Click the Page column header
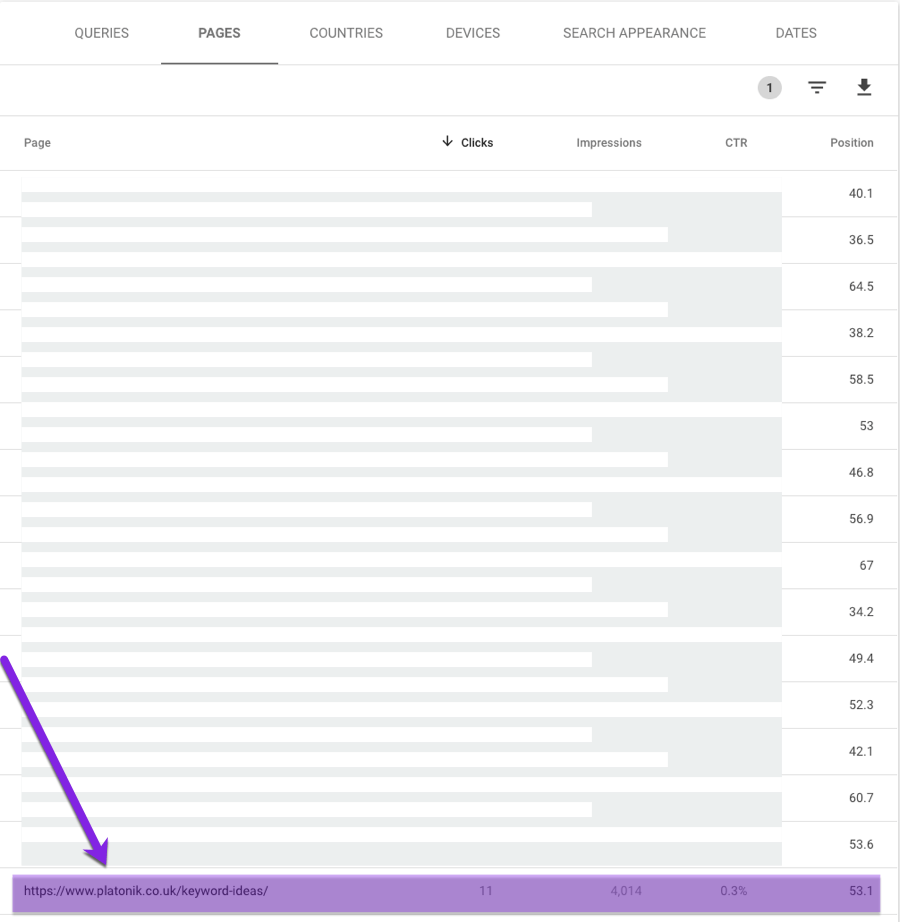Image resolution: width=900 pixels, height=922 pixels. 37,143
